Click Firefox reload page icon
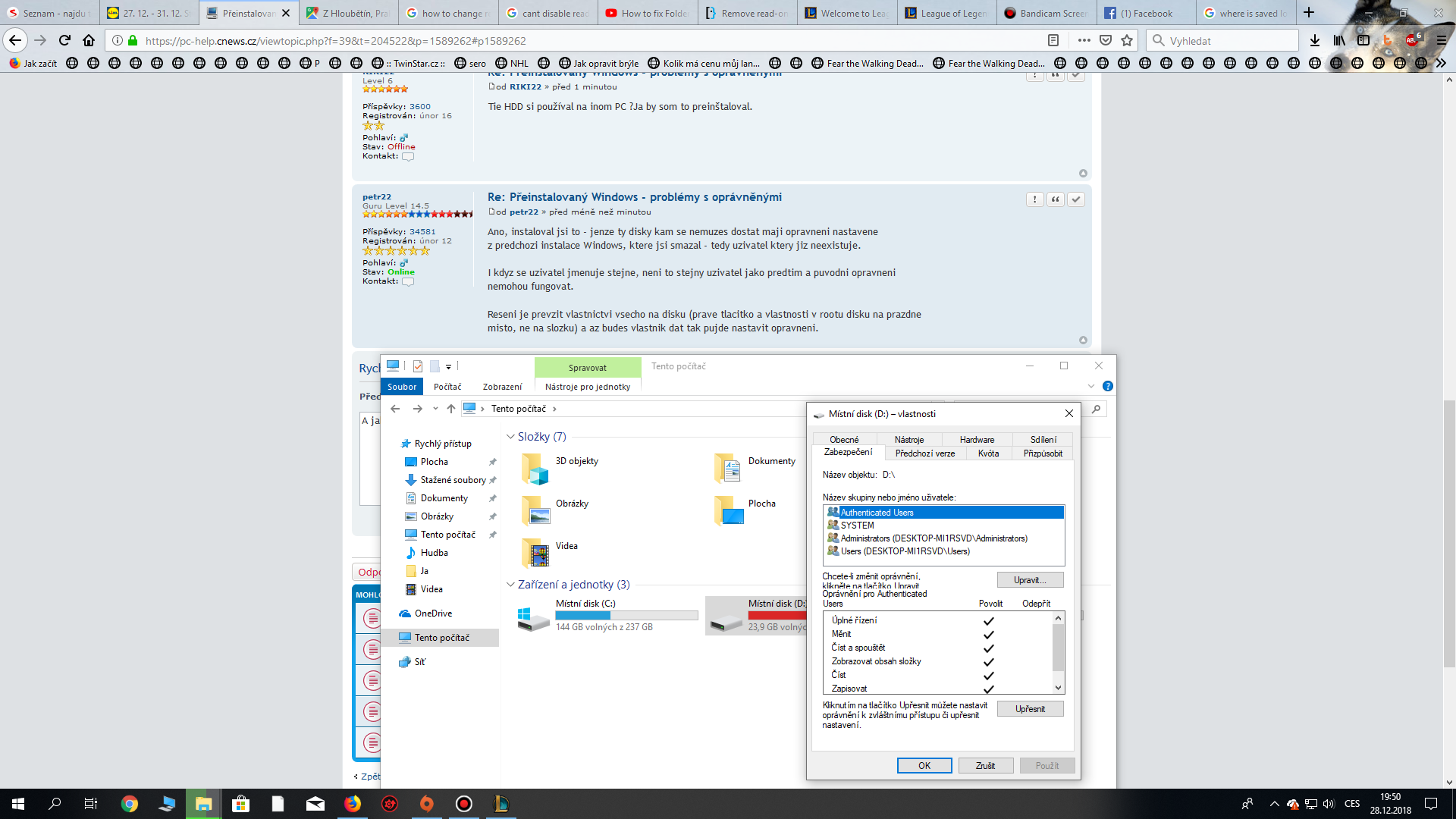1456x819 pixels. point(64,40)
